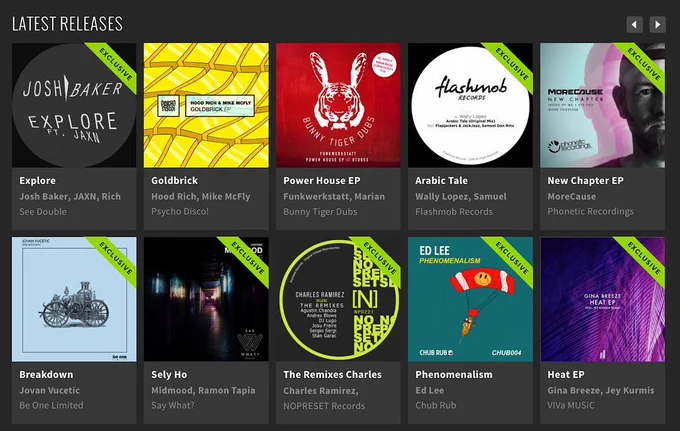The width and height of the screenshot is (680, 431).
Task: Go to next latest releases page
Action: 657,25
